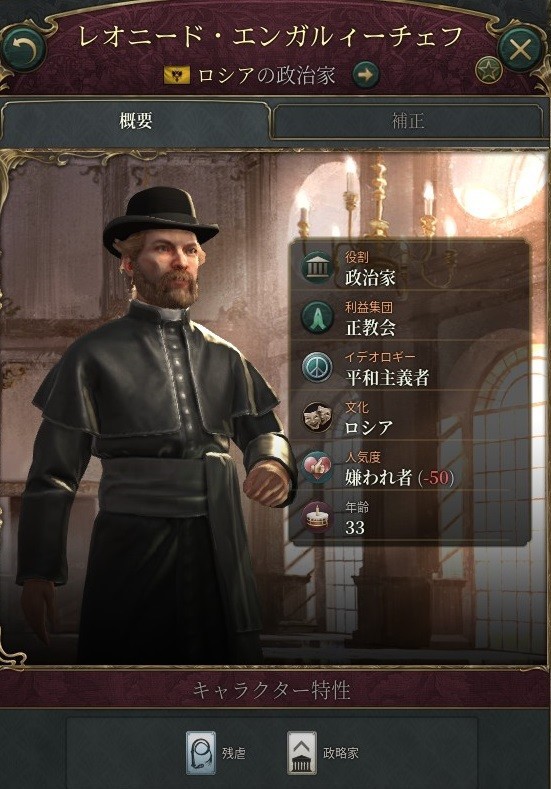
Task: Select the 政略家 trait icon
Action: point(301,753)
